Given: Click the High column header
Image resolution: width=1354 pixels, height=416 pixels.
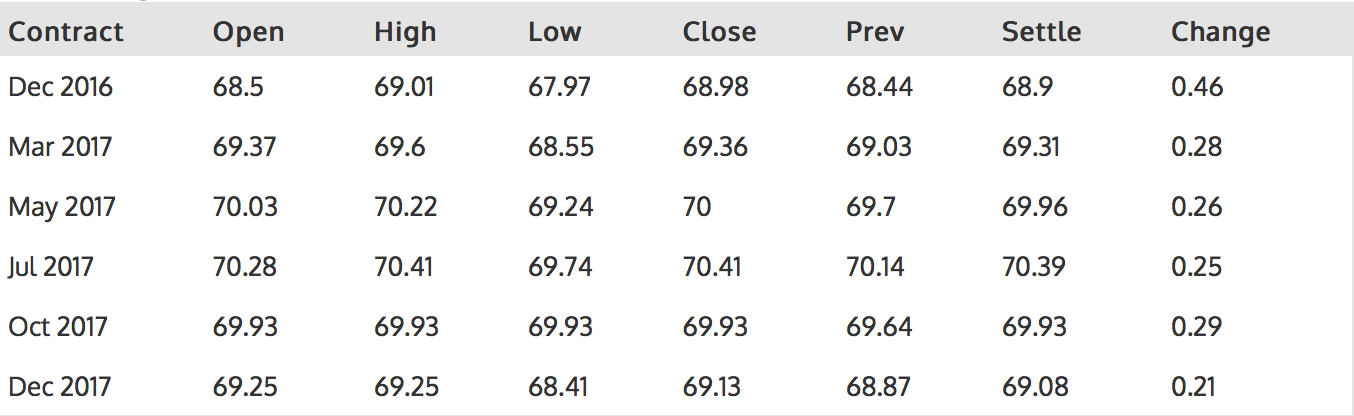Looking at the screenshot, I should tap(406, 32).
